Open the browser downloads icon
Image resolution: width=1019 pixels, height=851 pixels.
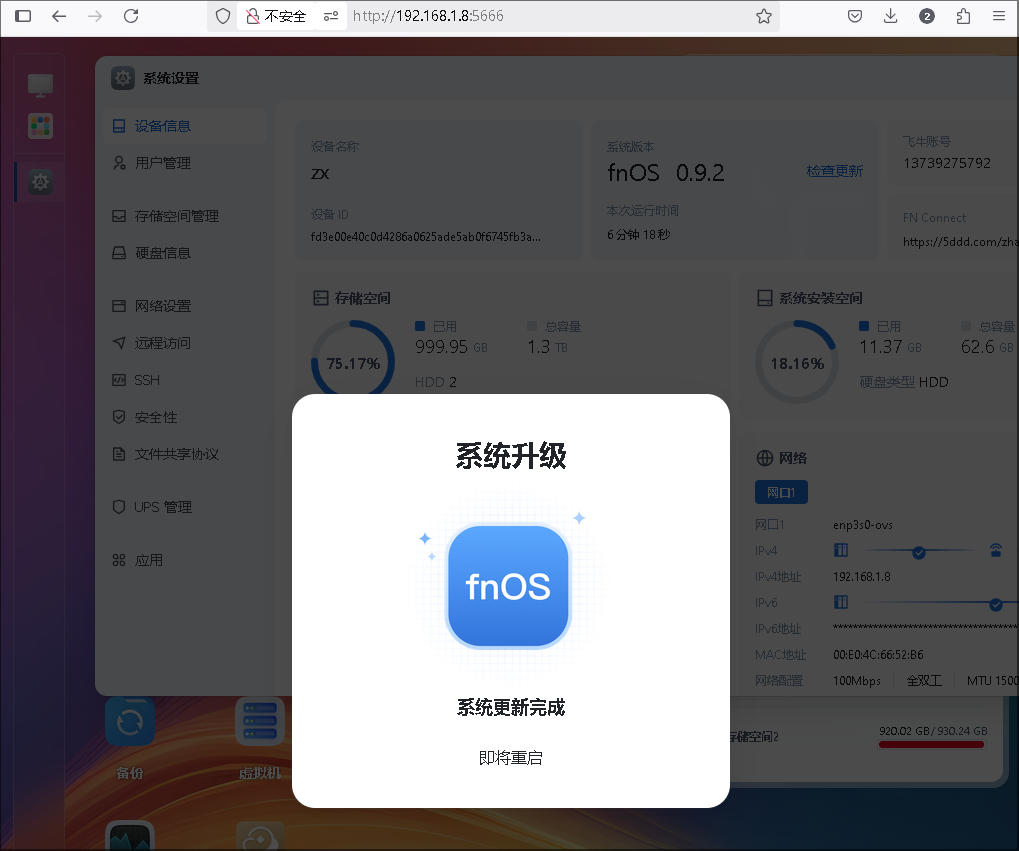890,16
